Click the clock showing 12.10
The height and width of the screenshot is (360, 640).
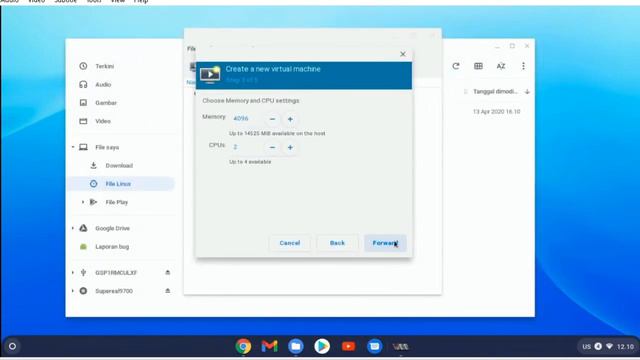pyautogui.click(x=625, y=347)
